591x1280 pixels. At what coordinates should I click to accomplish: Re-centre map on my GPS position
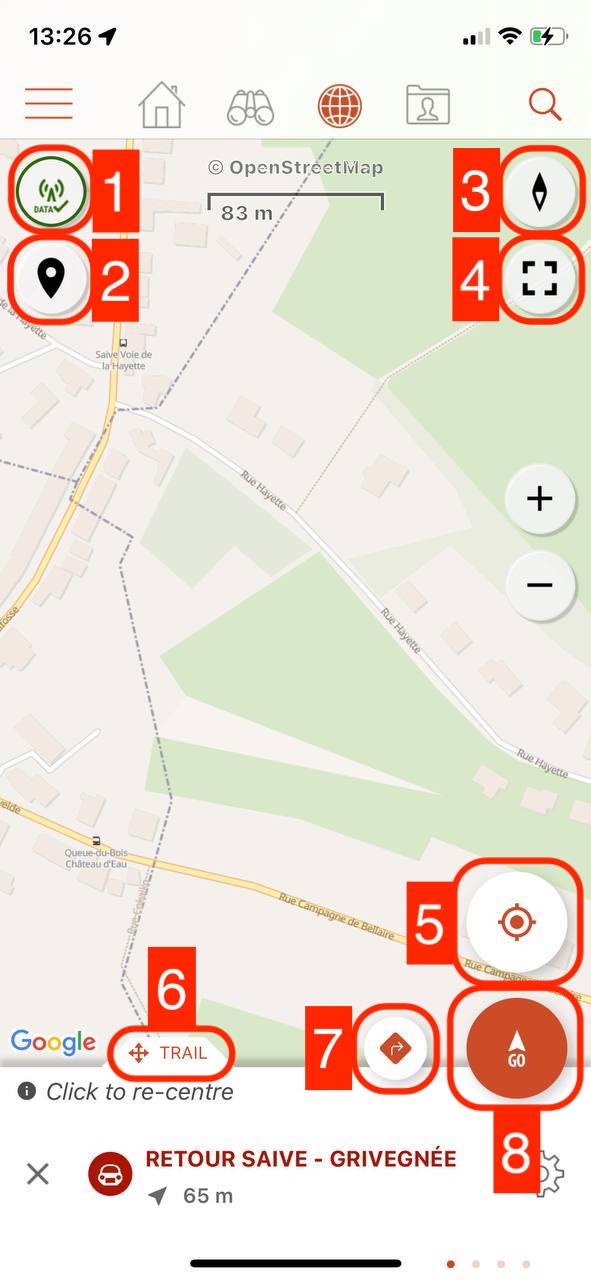click(x=516, y=923)
